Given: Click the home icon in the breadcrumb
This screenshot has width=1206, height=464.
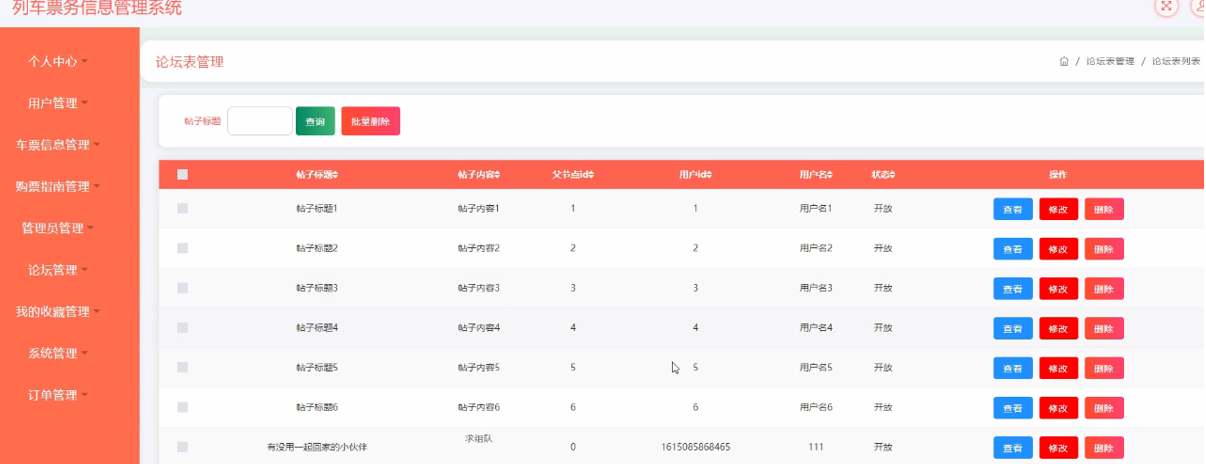Looking at the screenshot, I should 1064,61.
